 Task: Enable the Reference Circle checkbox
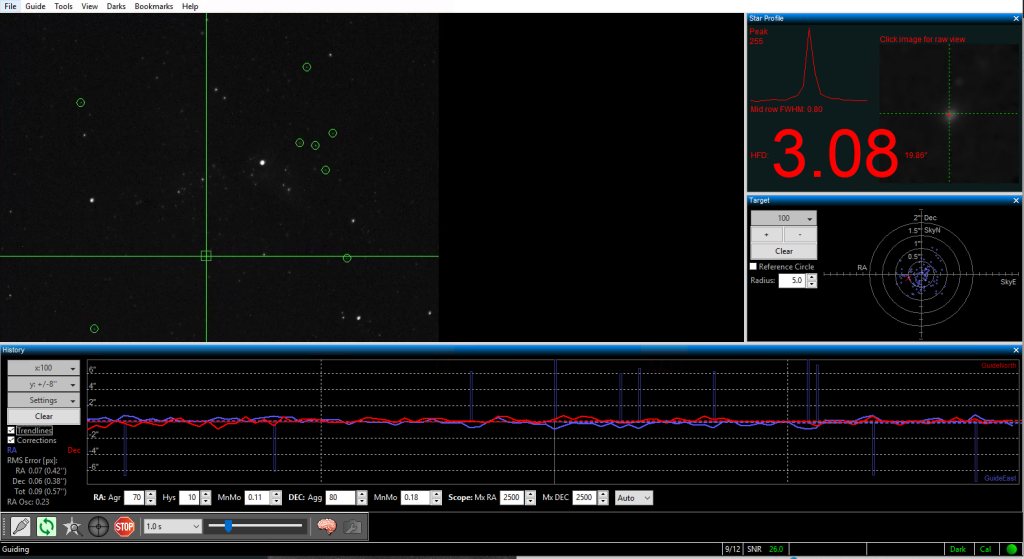click(x=754, y=266)
